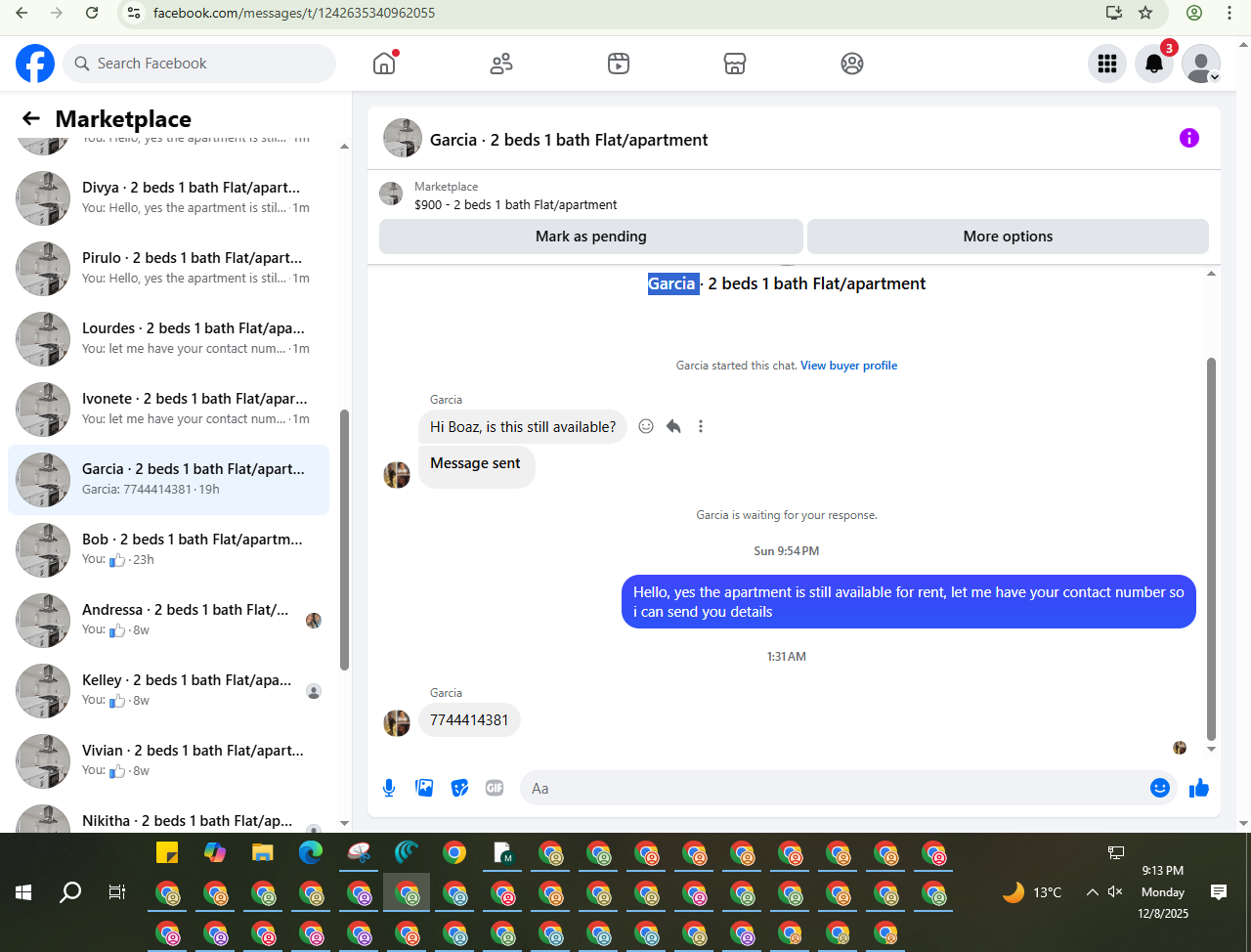The image size is (1251, 952).
Task: Show hidden system tray icons
Action: (1092, 891)
